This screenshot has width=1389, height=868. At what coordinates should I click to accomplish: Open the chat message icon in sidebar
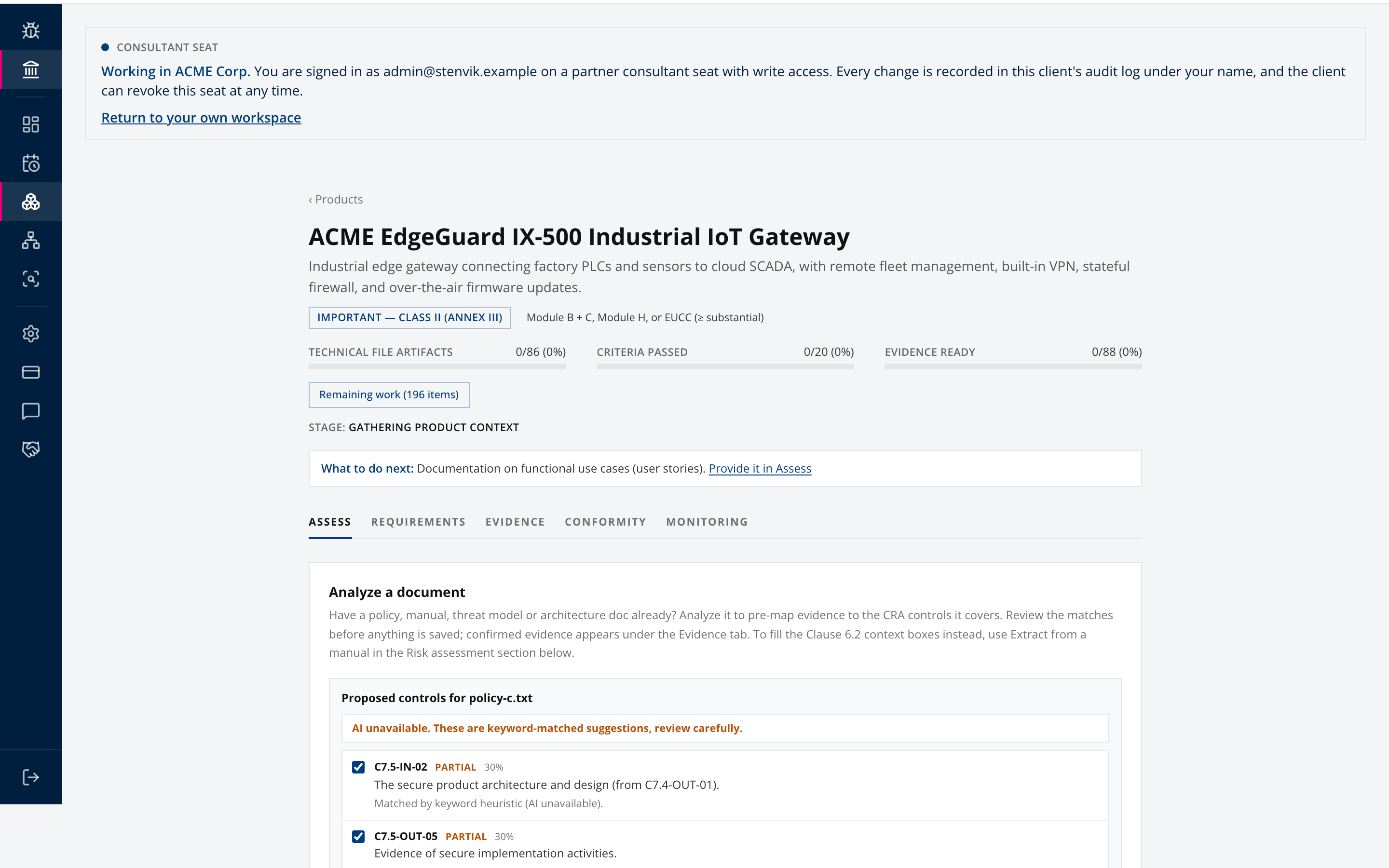tap(30, 411)
